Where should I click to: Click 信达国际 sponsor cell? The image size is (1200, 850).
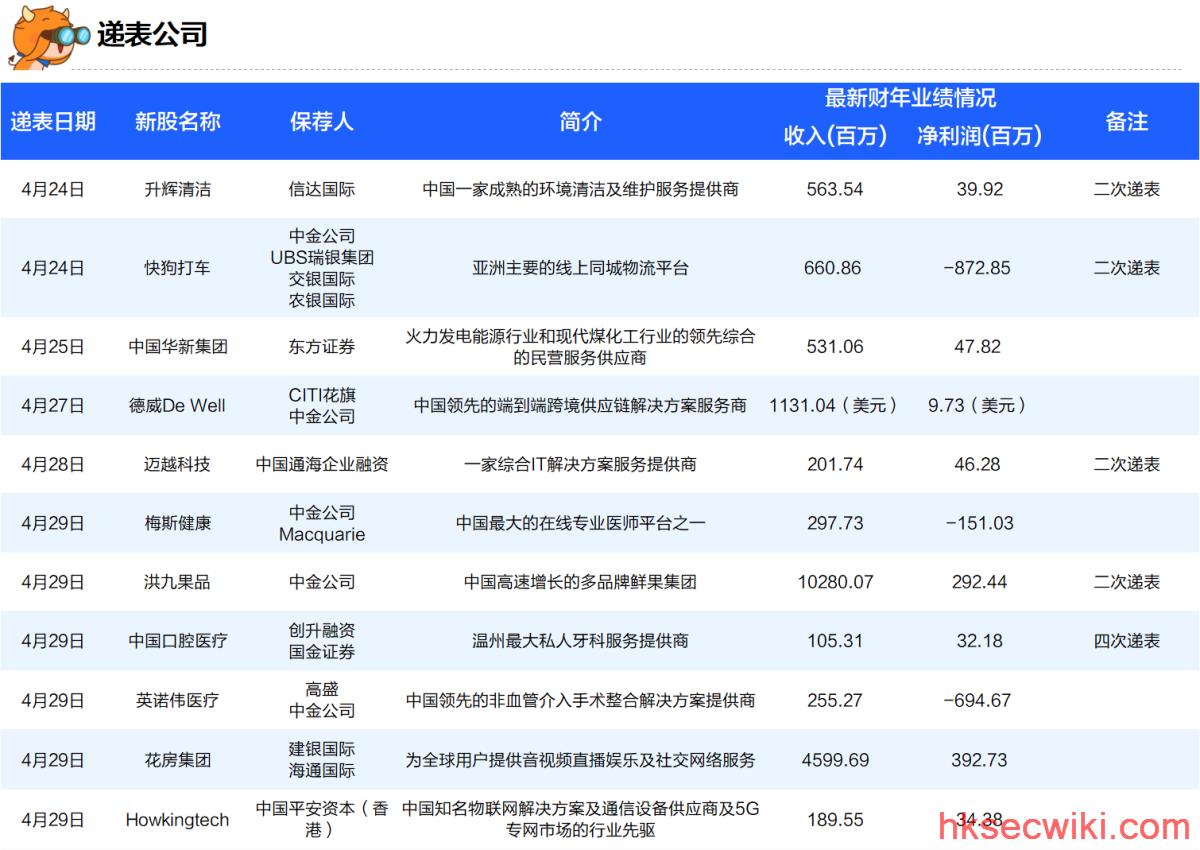pos(322,189)
